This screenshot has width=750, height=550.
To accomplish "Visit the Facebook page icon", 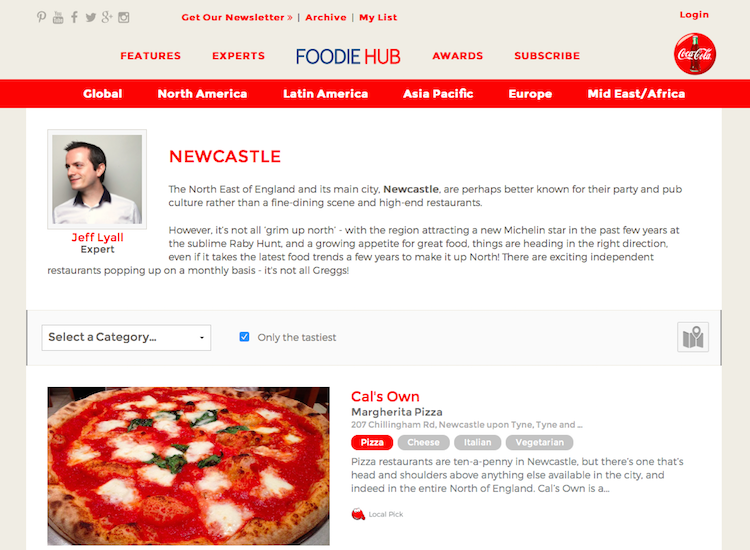I will click(74, 17).
